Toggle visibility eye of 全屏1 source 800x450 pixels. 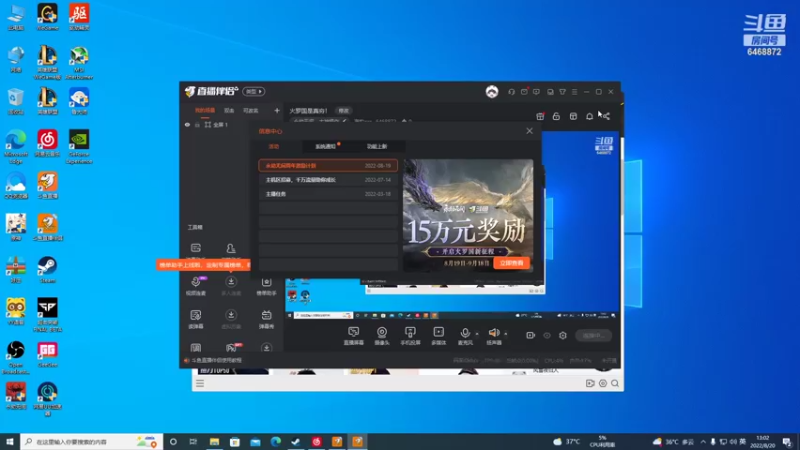pyautogui.click(x=187, y=124)
